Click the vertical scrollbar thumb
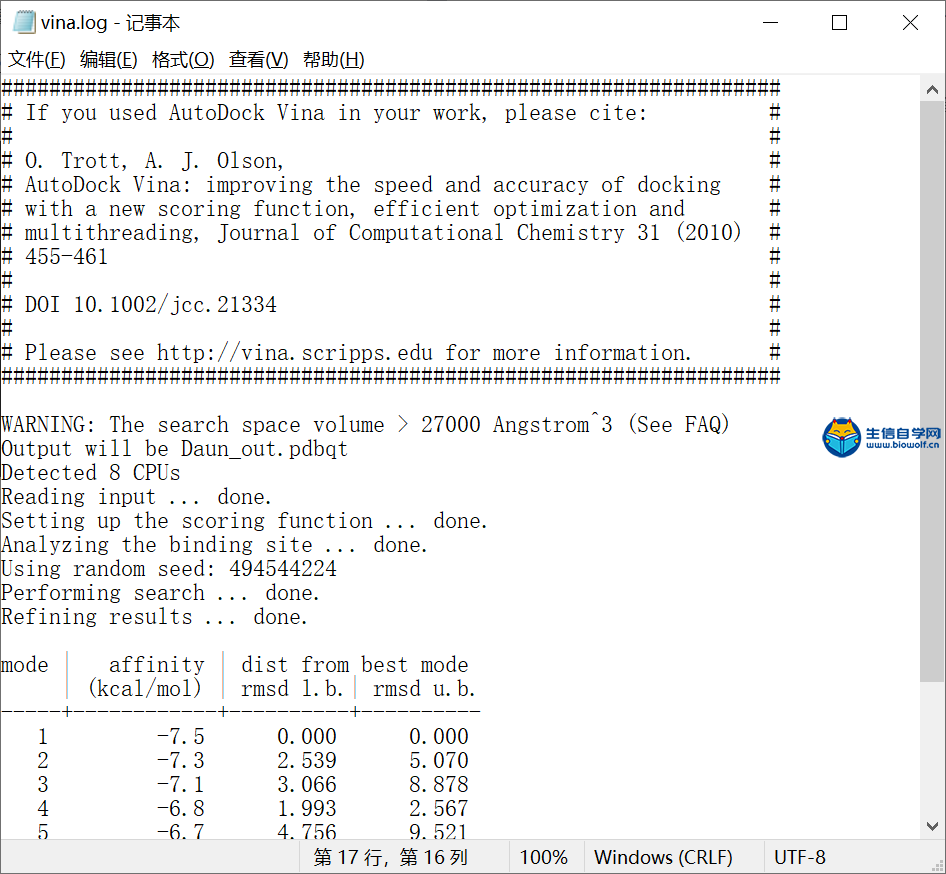Image resolution: width=946 pixels, height=874 pixels. [x=932, y=391]
